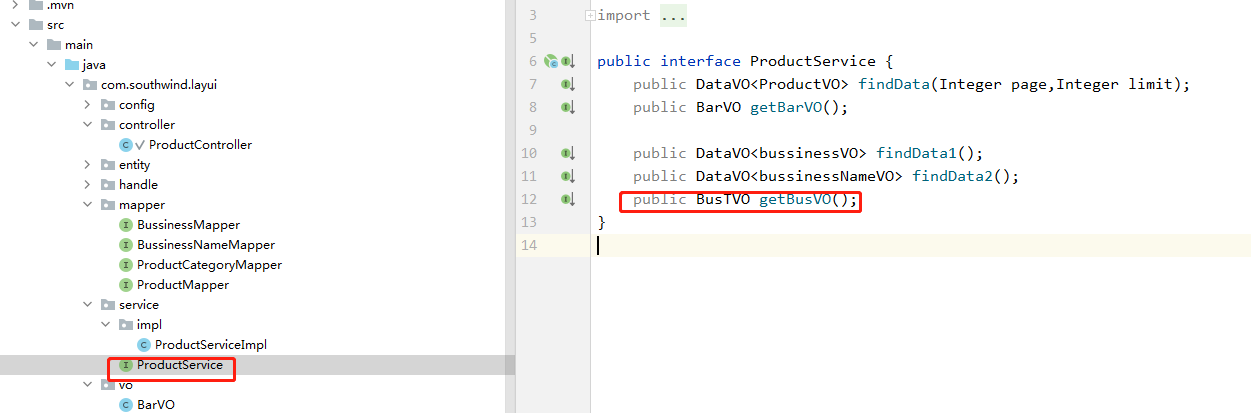Open ProductCategoryMapper in the project tree

coord(209,265)
